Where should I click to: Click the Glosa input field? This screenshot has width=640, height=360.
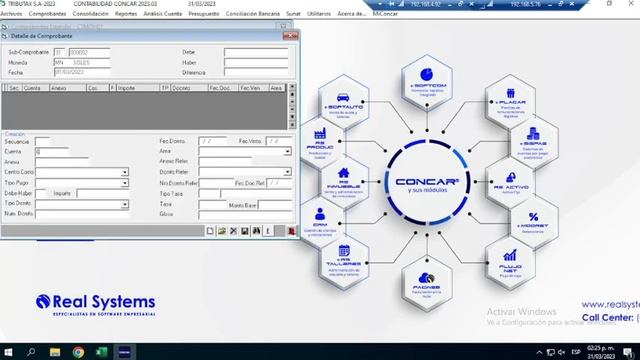click(245, 214)
